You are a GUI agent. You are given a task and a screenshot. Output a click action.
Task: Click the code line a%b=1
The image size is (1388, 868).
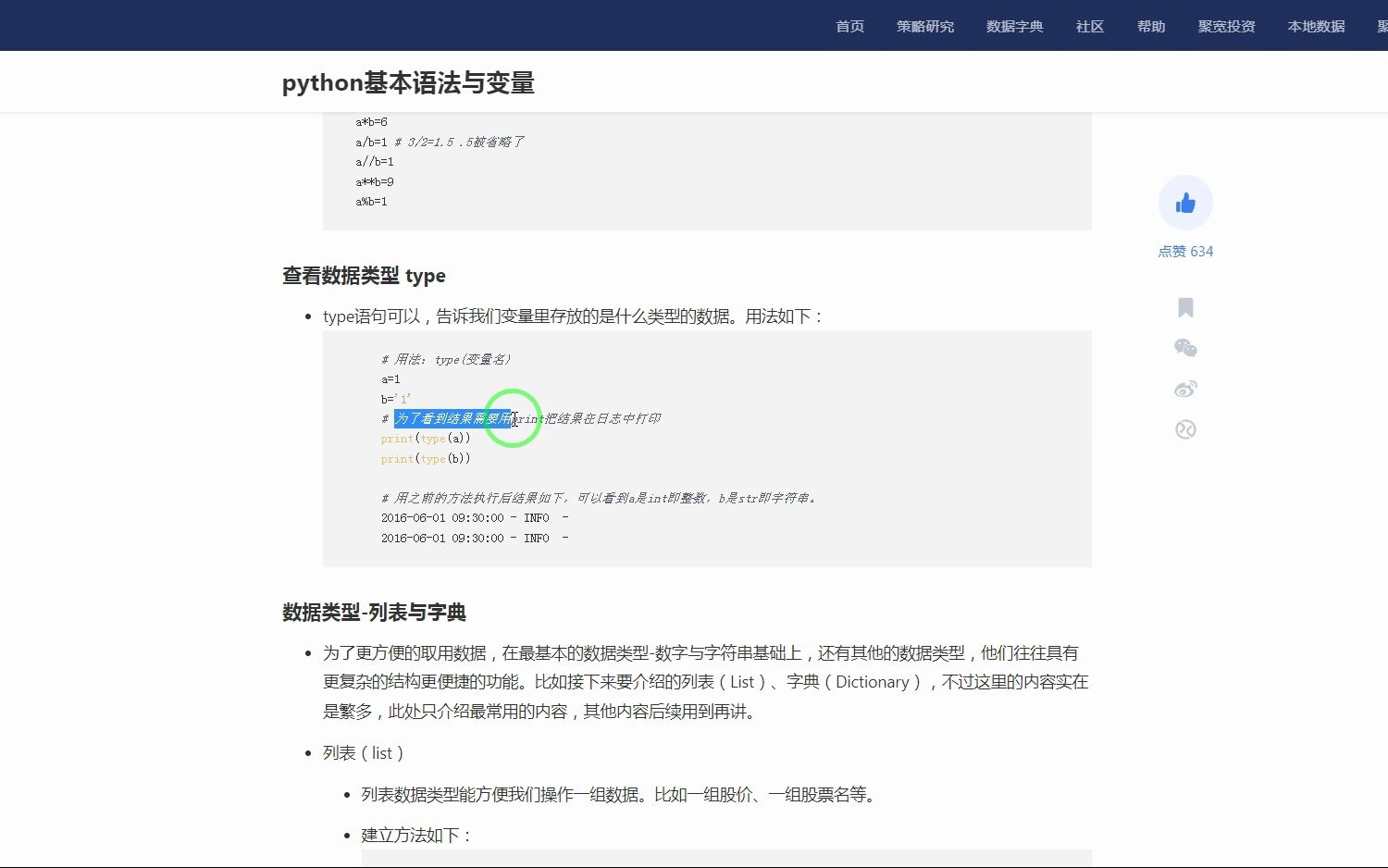coord(371,202)
